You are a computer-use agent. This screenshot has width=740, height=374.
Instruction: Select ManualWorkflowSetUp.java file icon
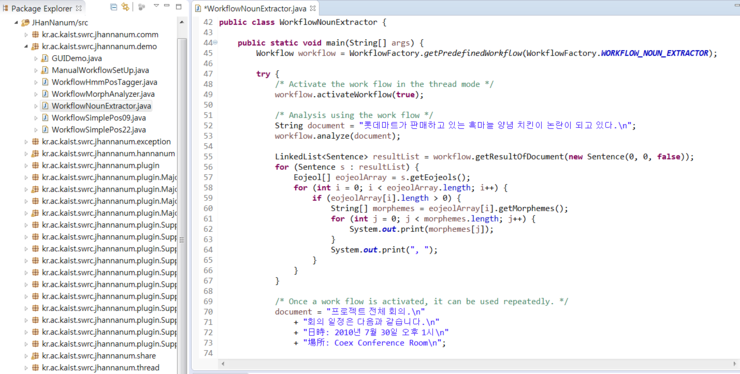45,70
